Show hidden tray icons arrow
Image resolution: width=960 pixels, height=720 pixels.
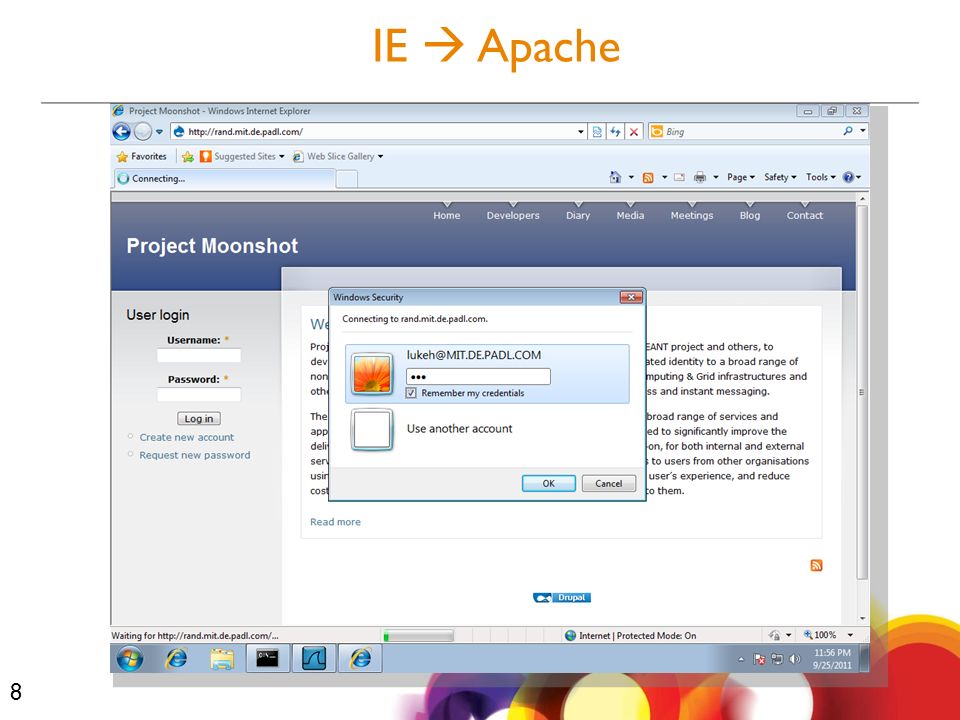[x=741, y=659]
